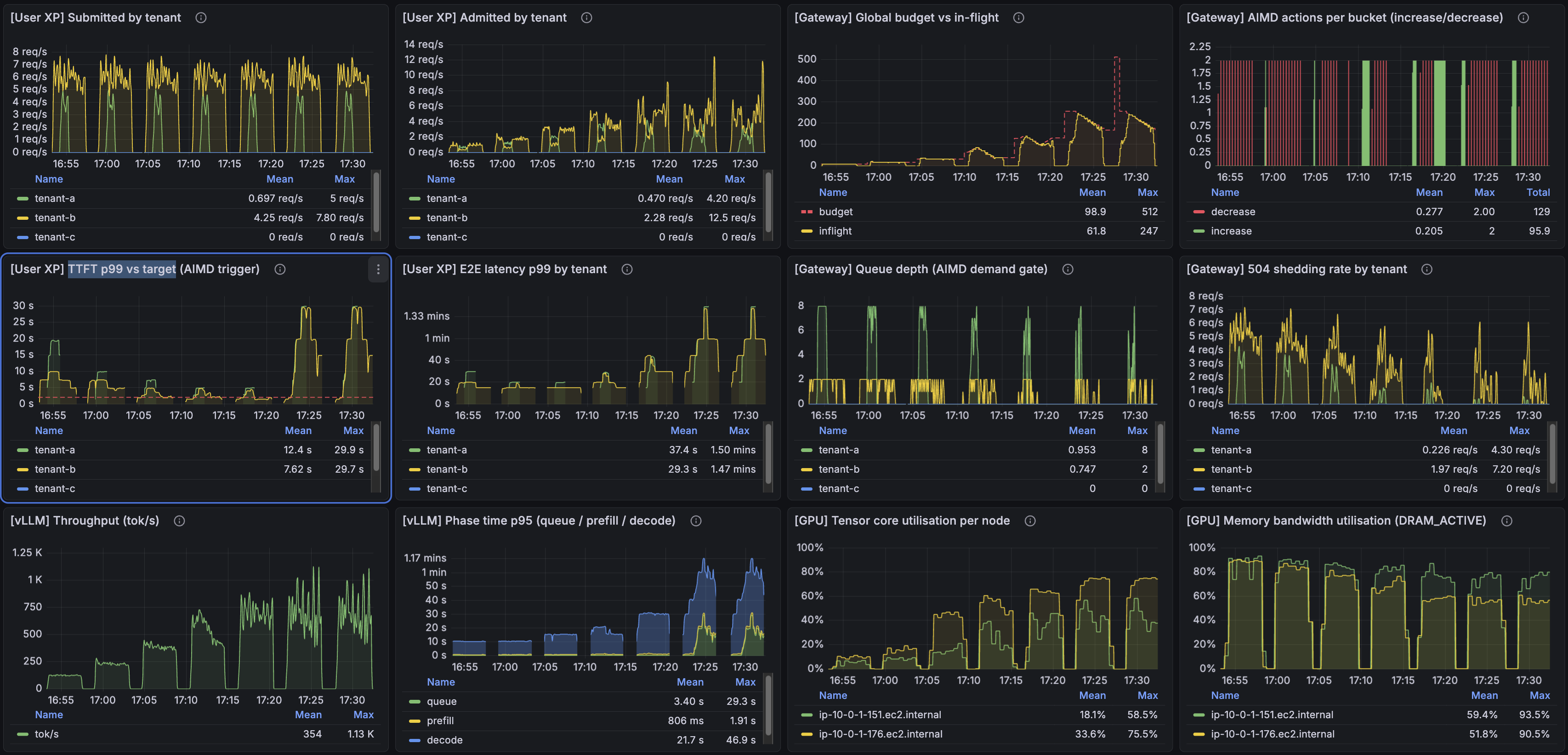
Task: Sort Phase time p95 legend by Name
Action: (441, 682)
